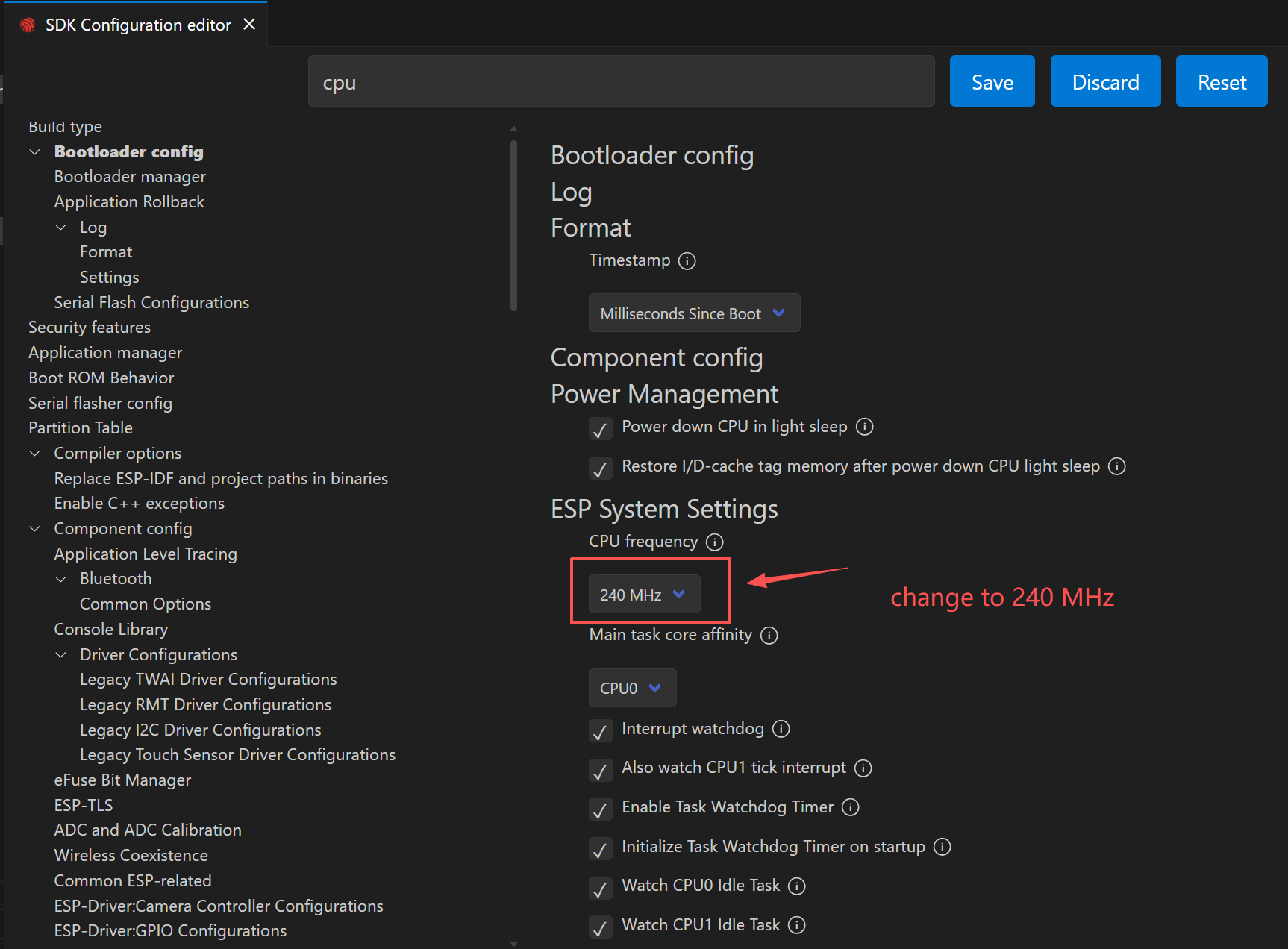Screen dimensions: 1288x949
Task: Open the CPU frequency 240 MHz dropdown
Action: click(x=644, y=595)
